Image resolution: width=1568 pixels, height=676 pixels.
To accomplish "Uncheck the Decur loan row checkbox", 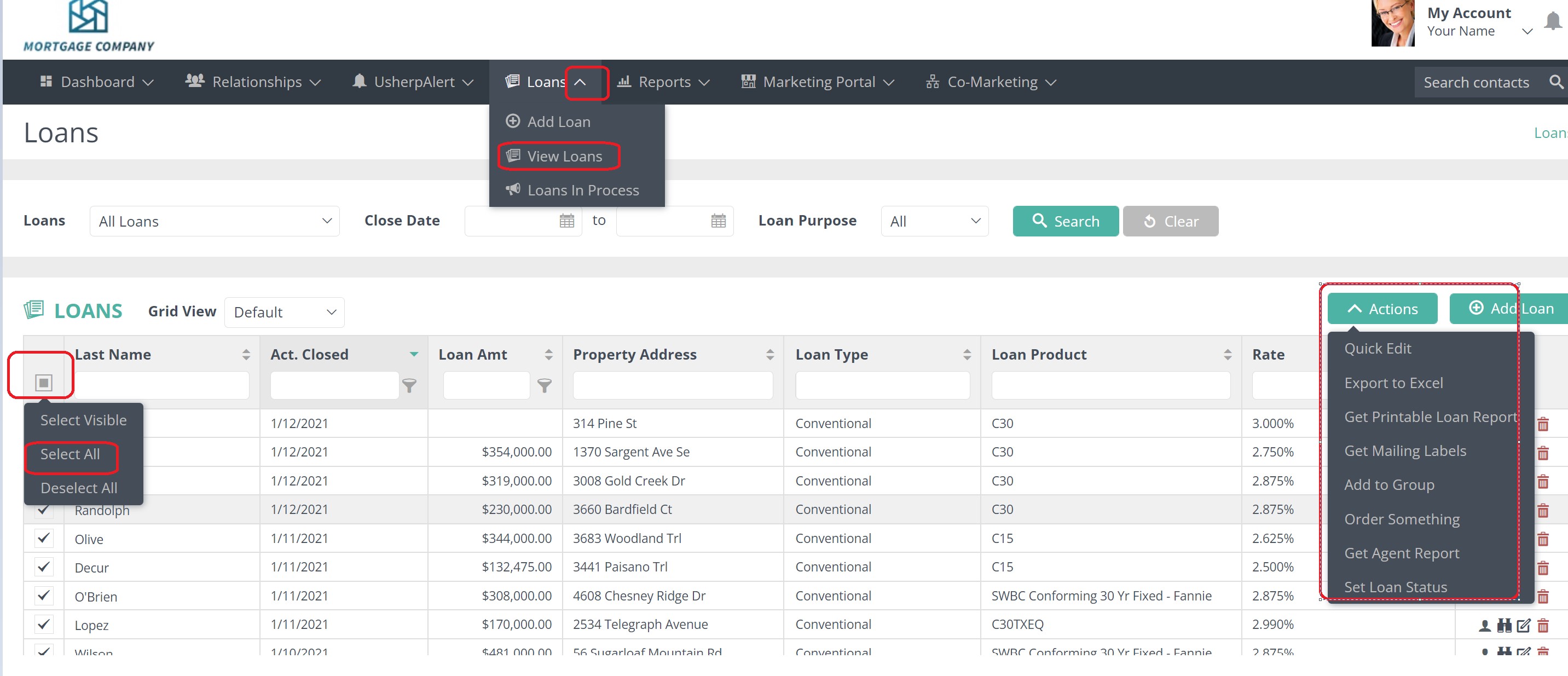I will tap(43, 567).
